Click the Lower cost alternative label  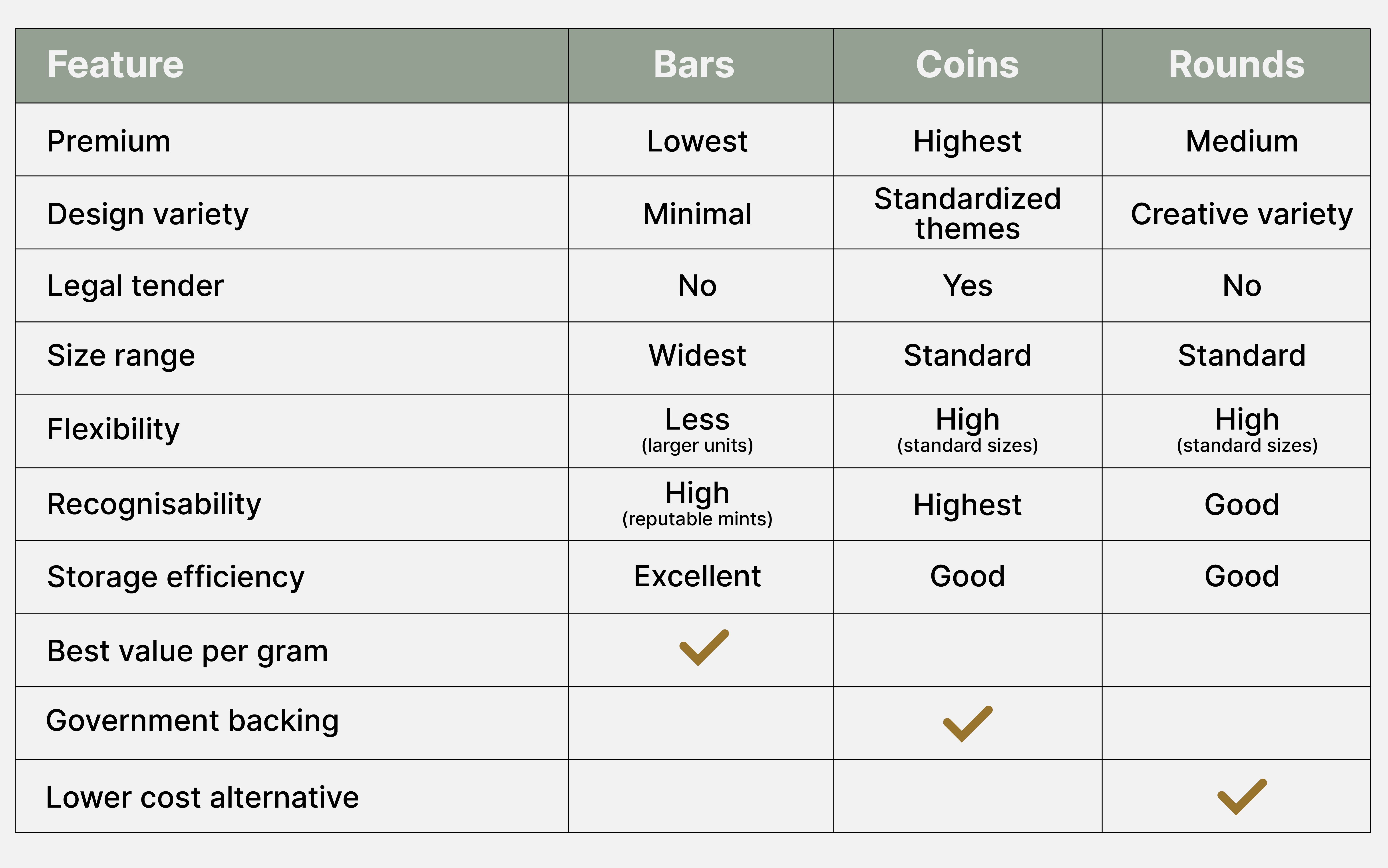point(202,797)
